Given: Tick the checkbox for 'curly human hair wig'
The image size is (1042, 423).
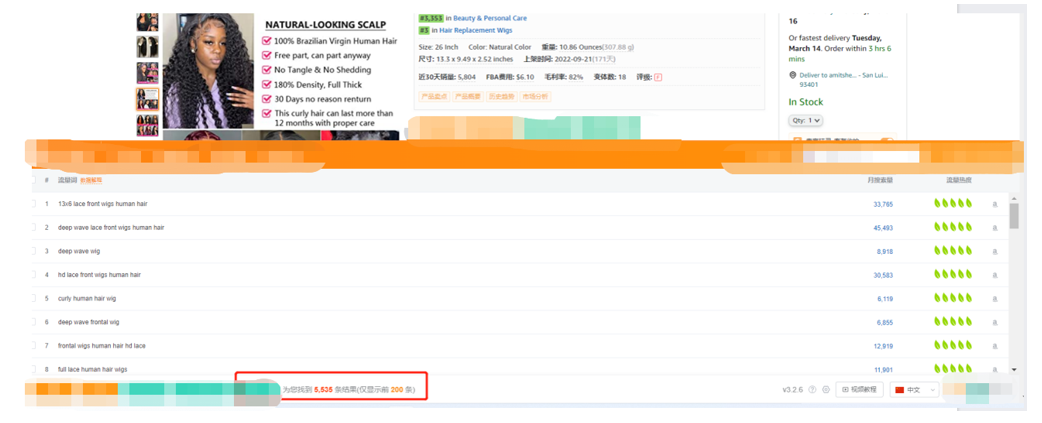Looking at the screenshot, I should click(x=33, y=299).
